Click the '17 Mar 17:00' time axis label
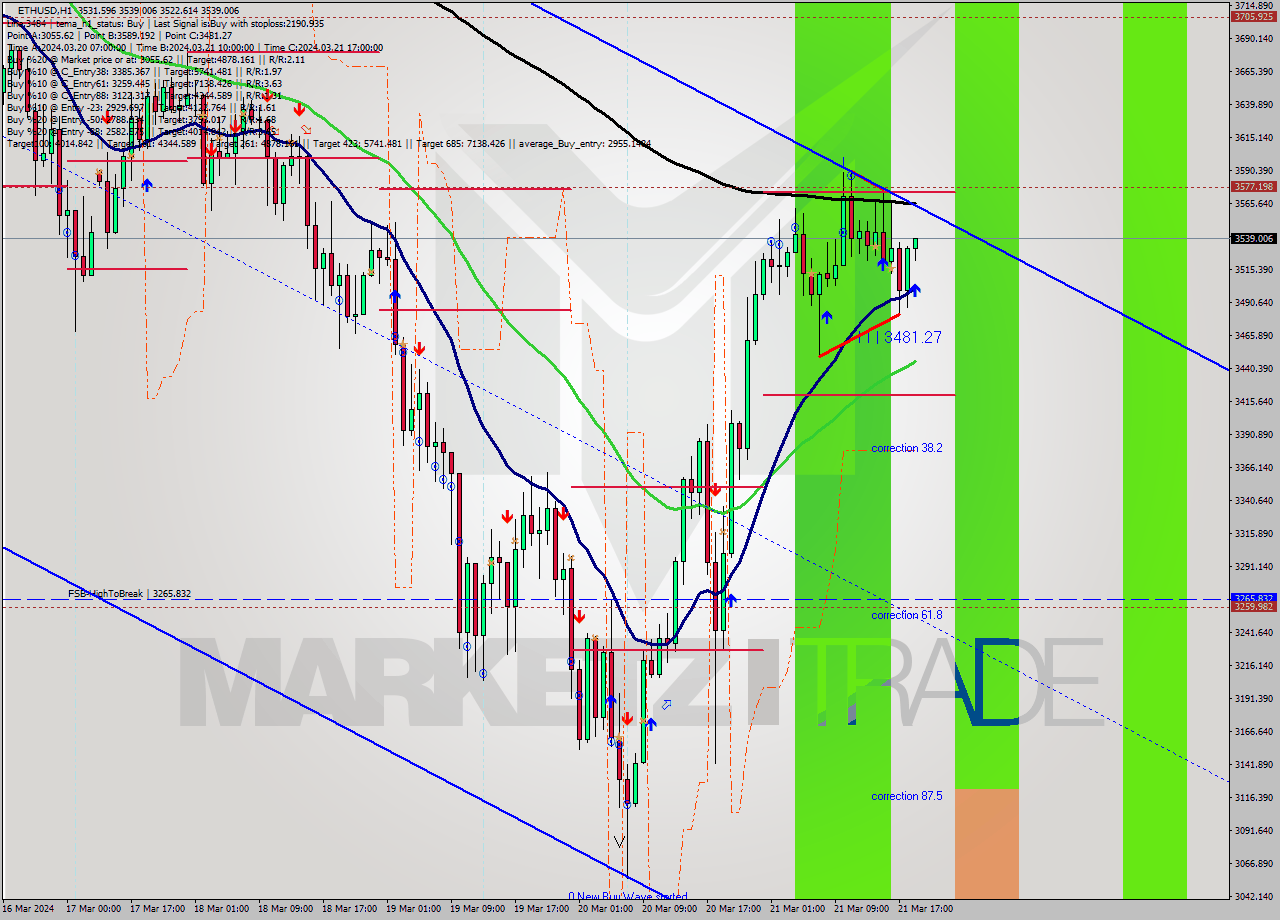 pyautogui.click(x=156, y=909)
